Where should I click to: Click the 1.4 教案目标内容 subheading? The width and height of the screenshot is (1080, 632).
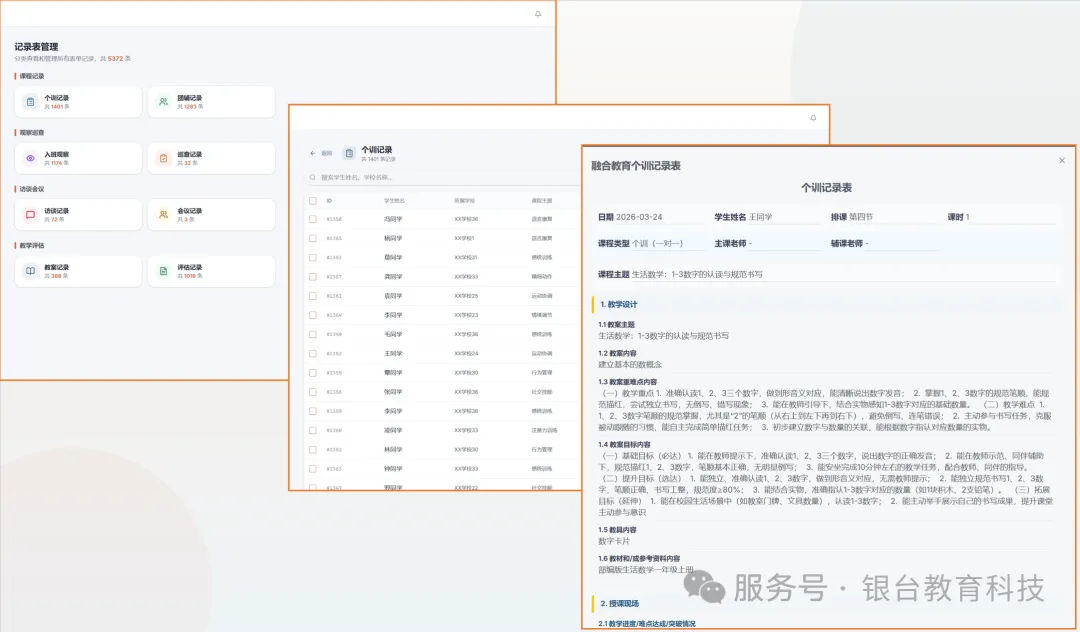624,445
